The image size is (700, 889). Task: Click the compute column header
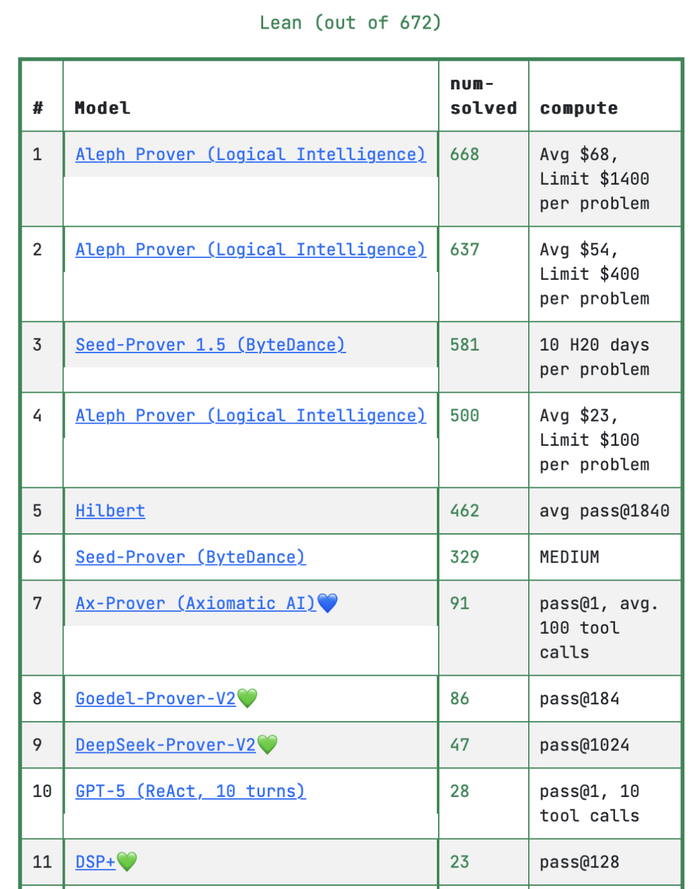tap(579, 108)
